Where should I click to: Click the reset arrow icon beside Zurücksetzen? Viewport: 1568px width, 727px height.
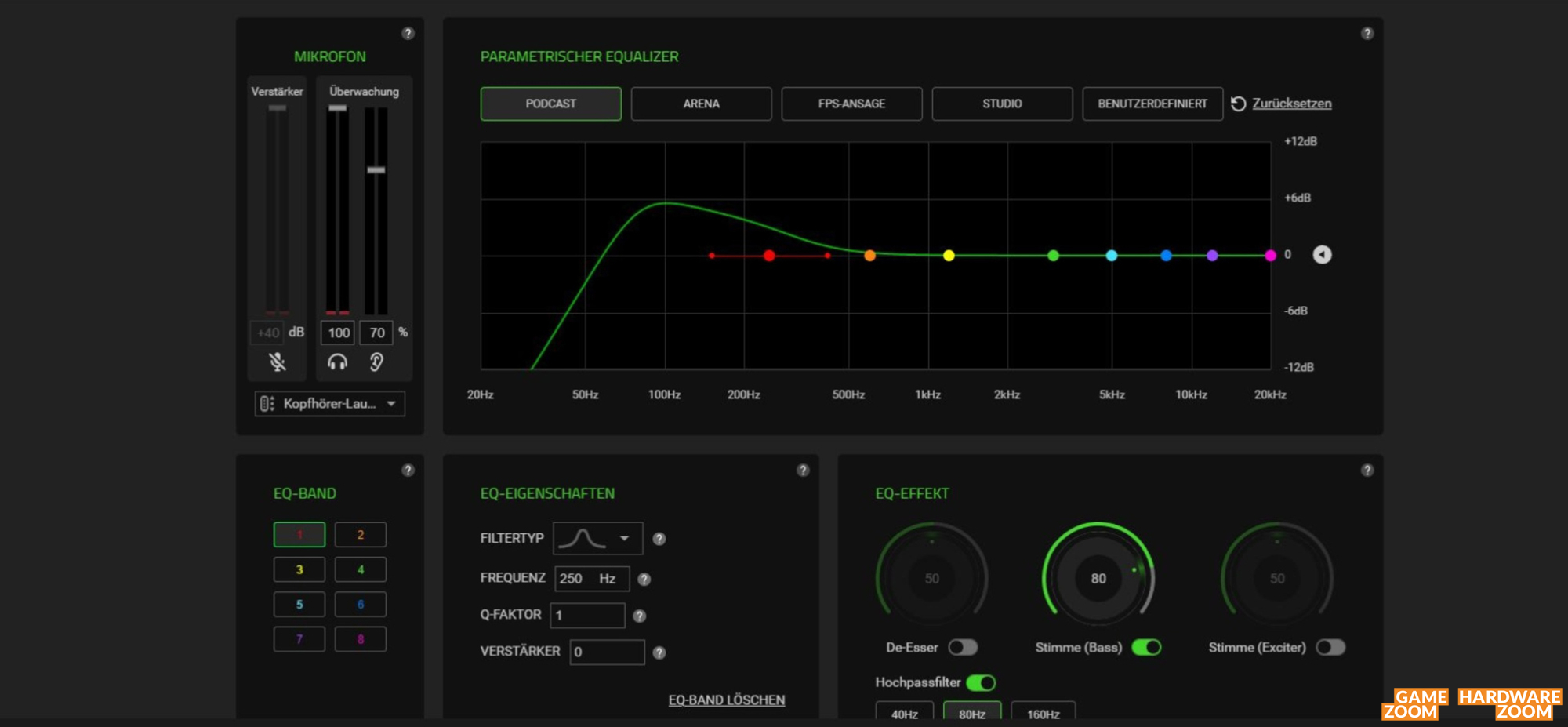point(1239,104)
